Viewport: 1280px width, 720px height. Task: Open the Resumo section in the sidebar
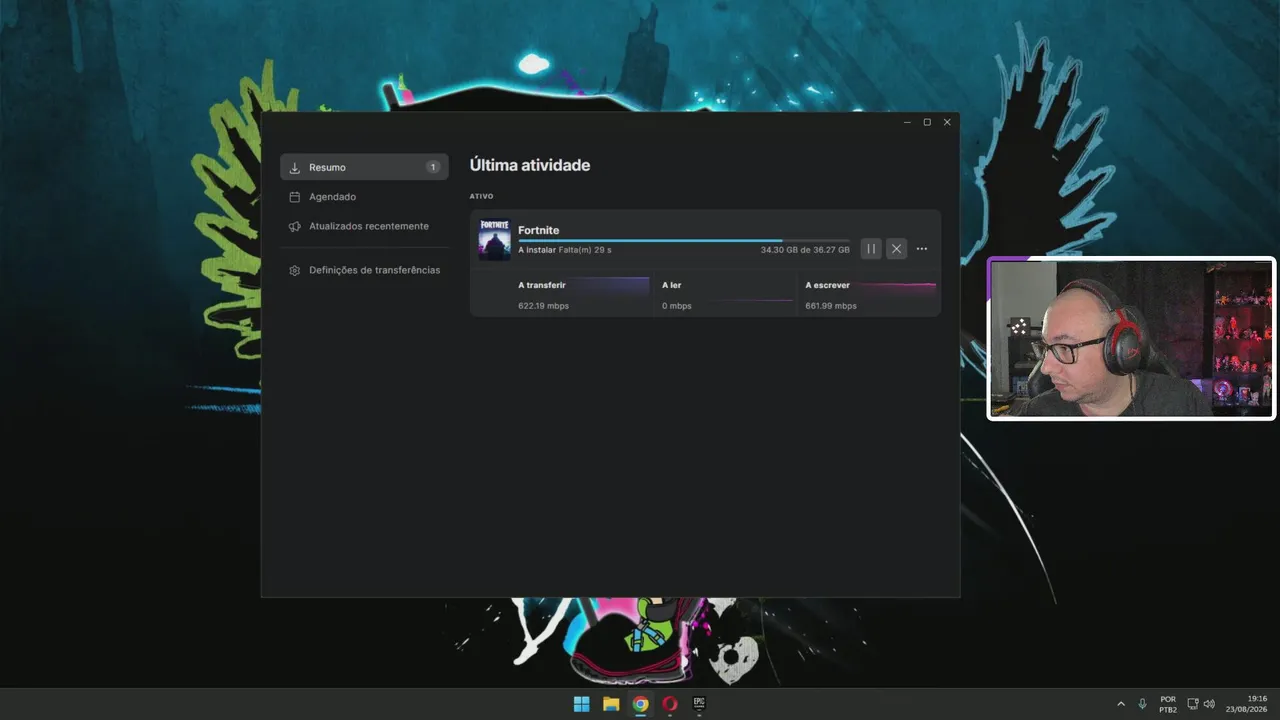coord(364,167)
